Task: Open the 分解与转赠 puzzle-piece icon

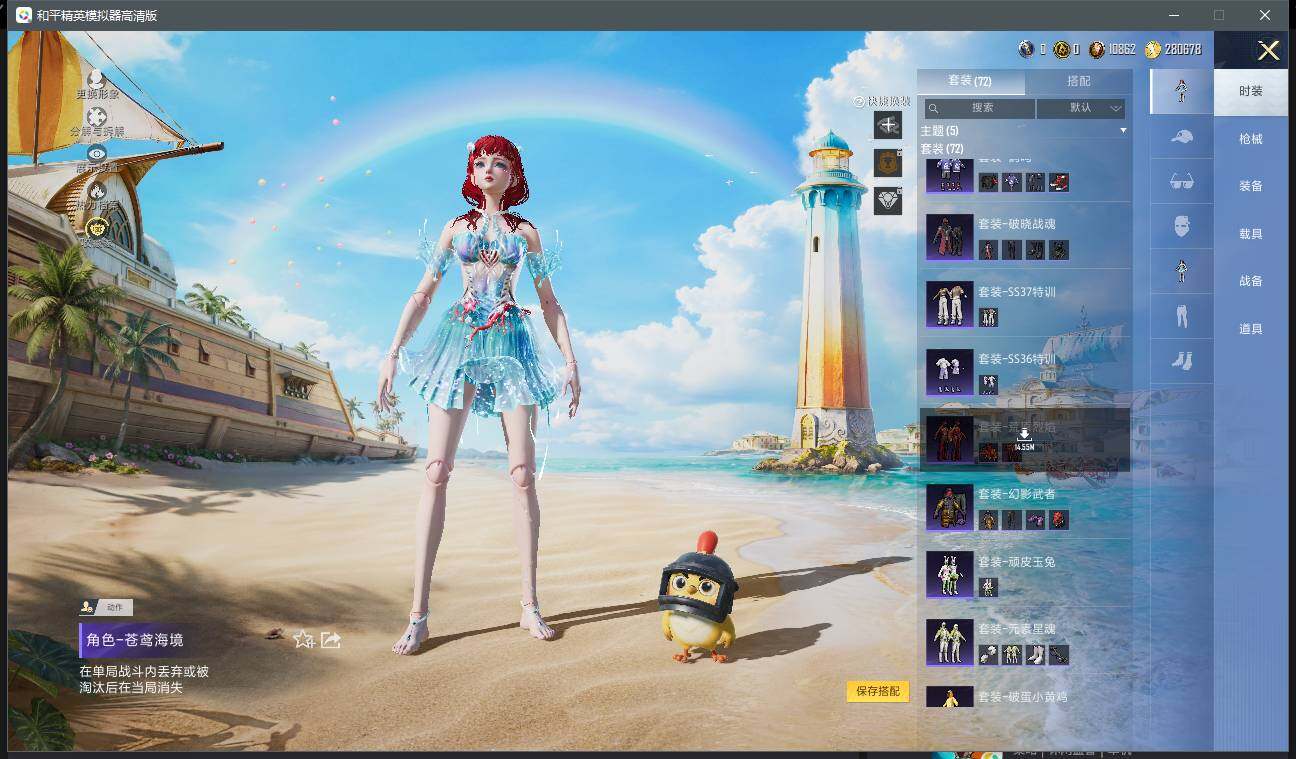Action: click(97, 116)
